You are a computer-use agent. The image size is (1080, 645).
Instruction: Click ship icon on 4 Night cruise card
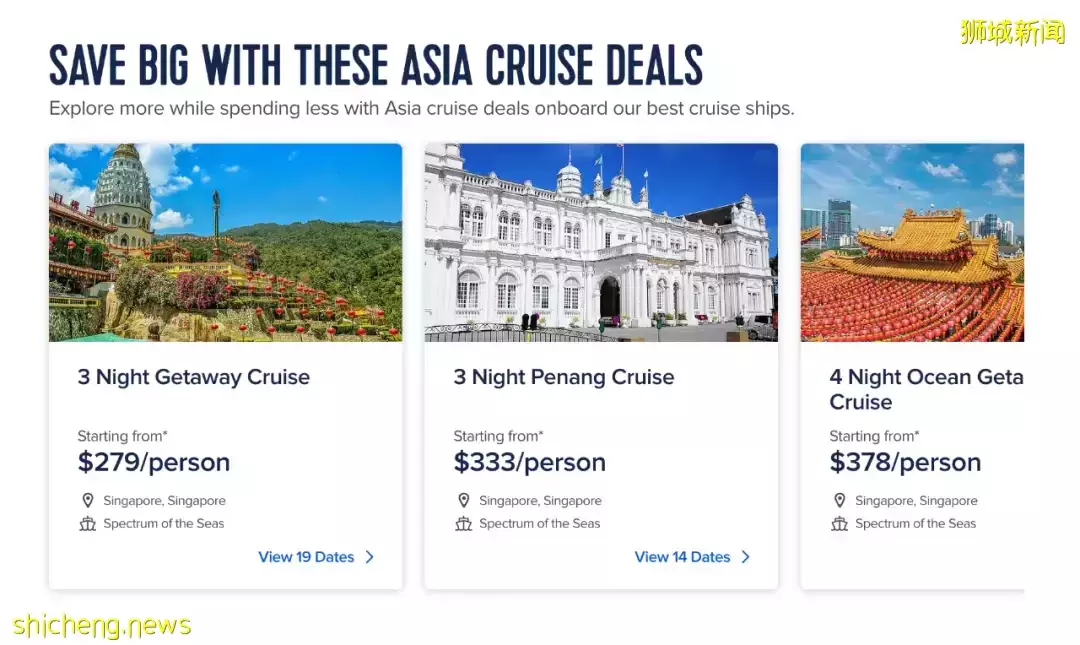pyautogui.click(x=840, y=524)
